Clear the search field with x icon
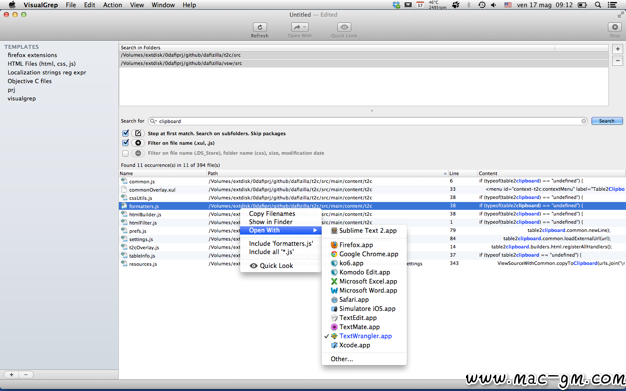This screenshot has width=626, height=391. click(x=583, y=121)
